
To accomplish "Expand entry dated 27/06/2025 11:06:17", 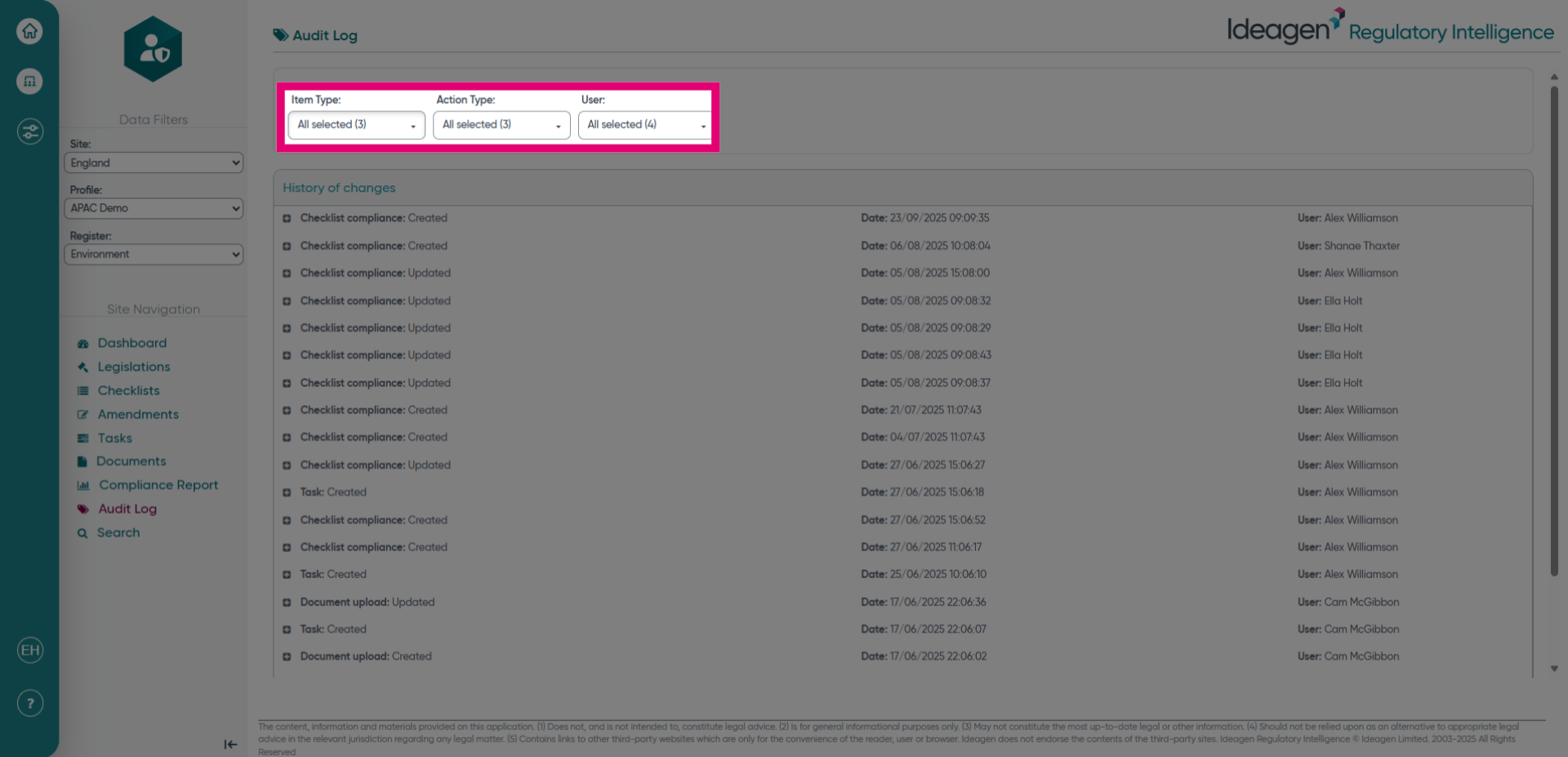I will 287,548.
